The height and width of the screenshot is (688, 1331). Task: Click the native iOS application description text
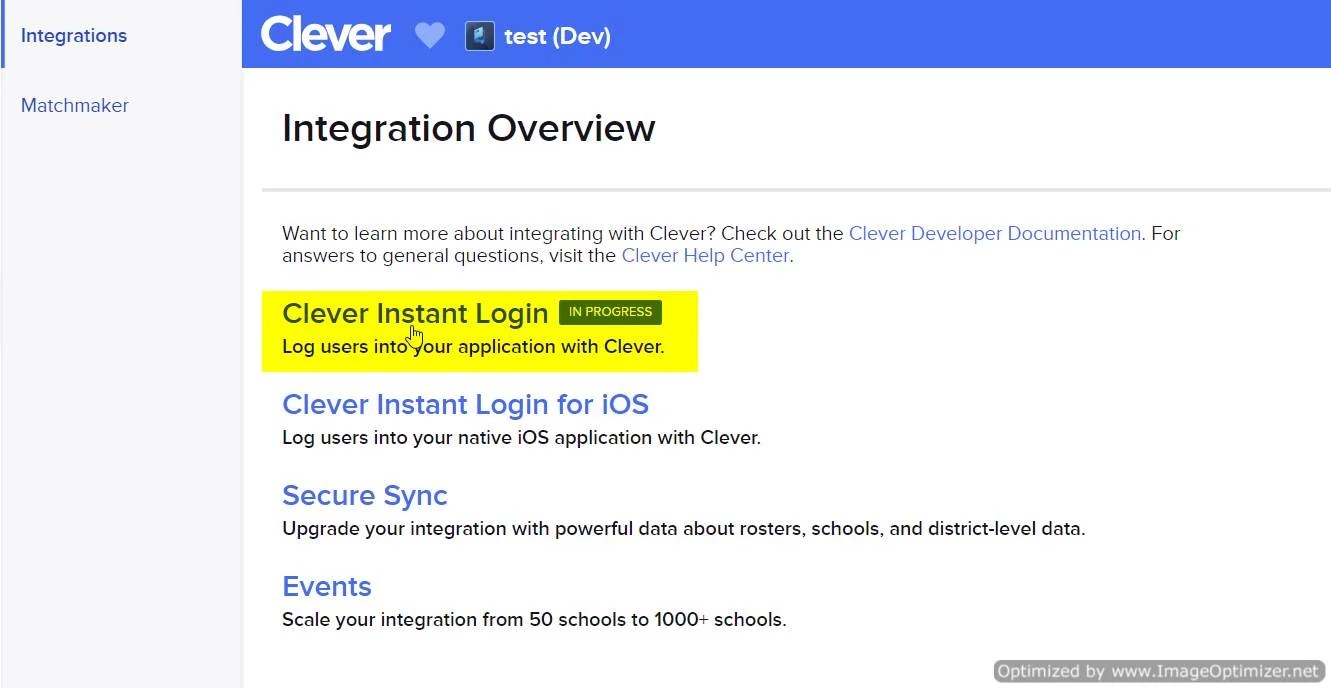coord(521,438)
